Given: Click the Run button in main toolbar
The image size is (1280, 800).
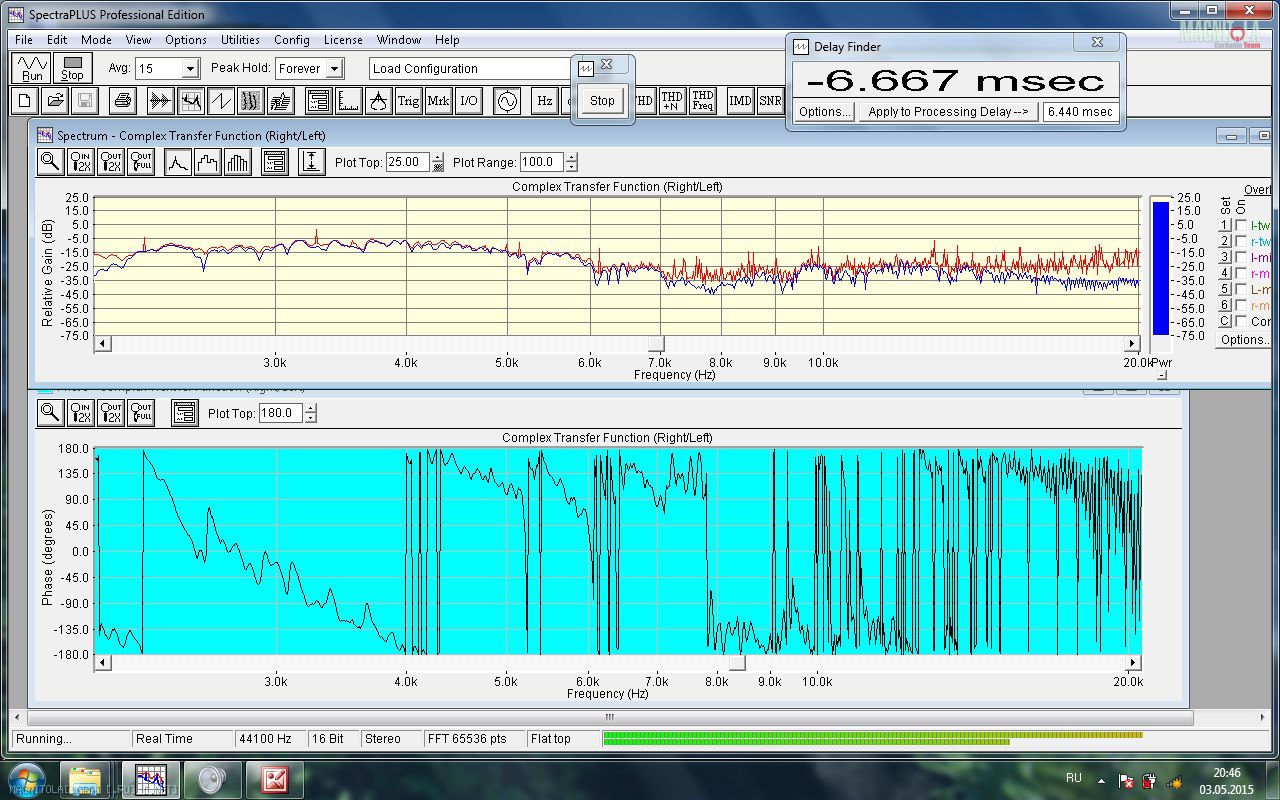Looking at the screenshot, I should (x=32, y=68).
